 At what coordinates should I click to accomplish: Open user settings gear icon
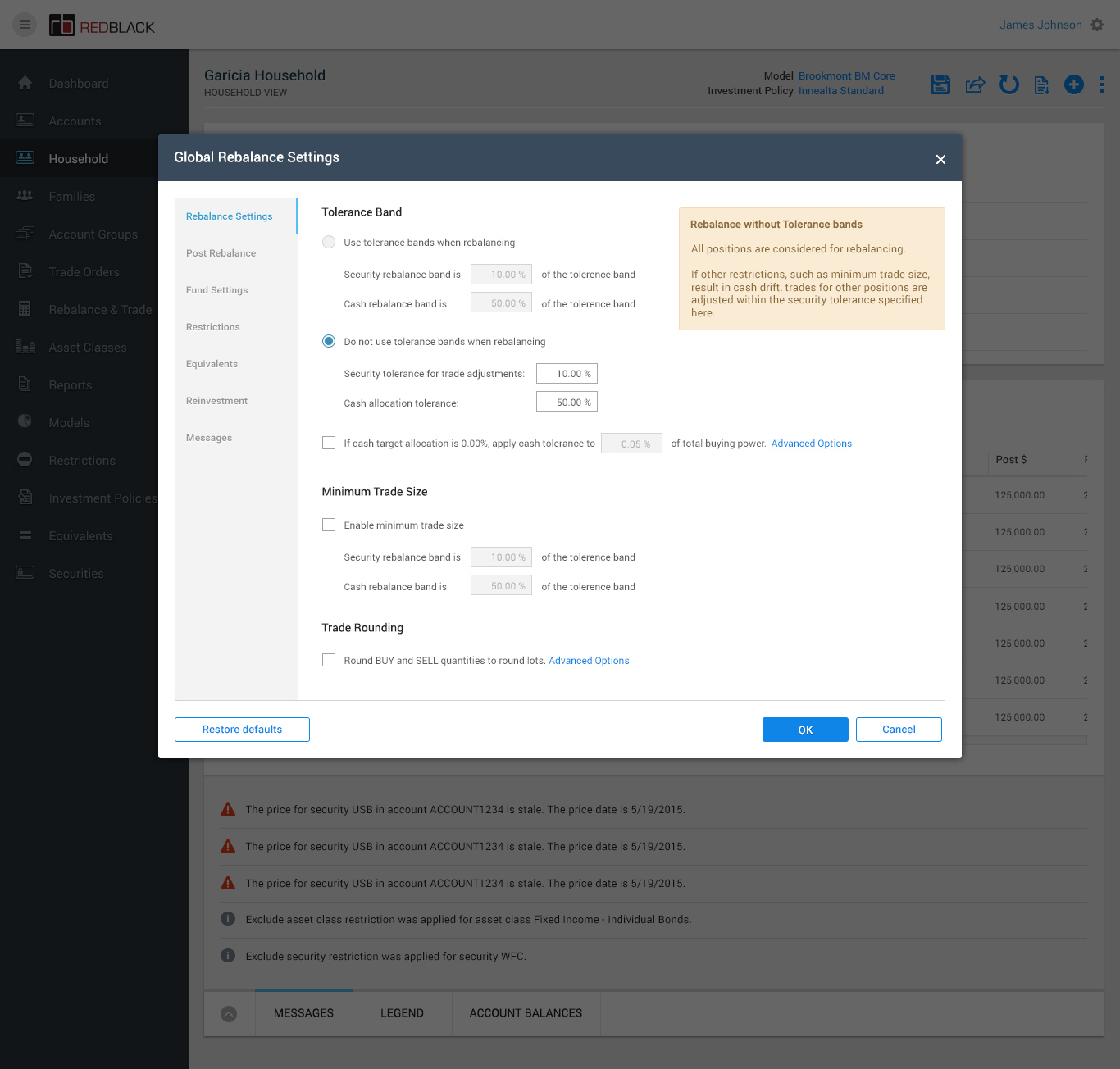coord(1097,25)
